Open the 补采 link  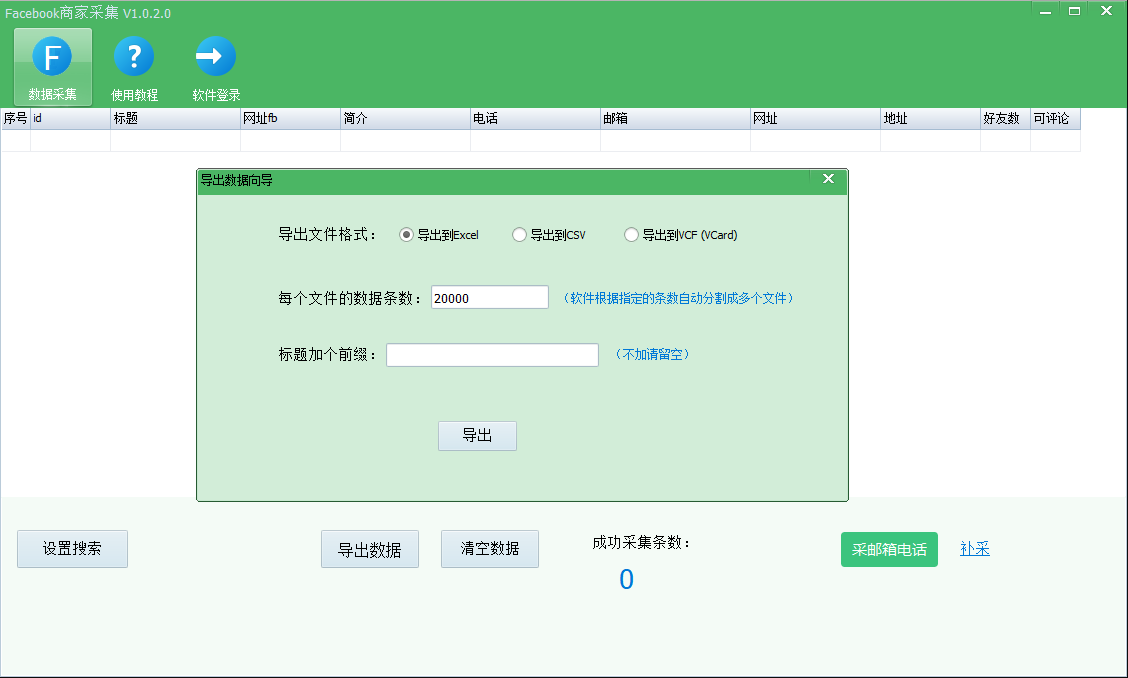click(x=975, y=548)
